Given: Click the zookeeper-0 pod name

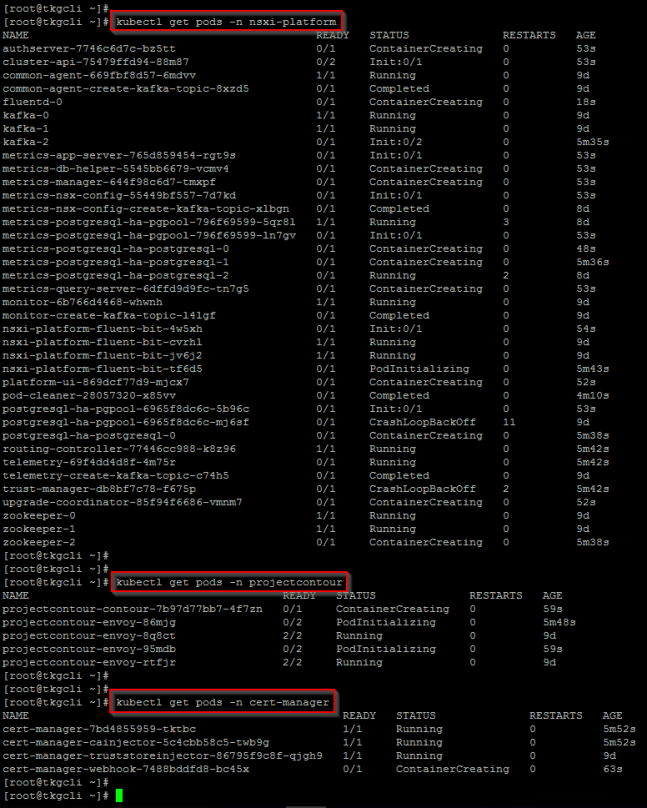Looking at the screenshot, I should pos(39,516).
